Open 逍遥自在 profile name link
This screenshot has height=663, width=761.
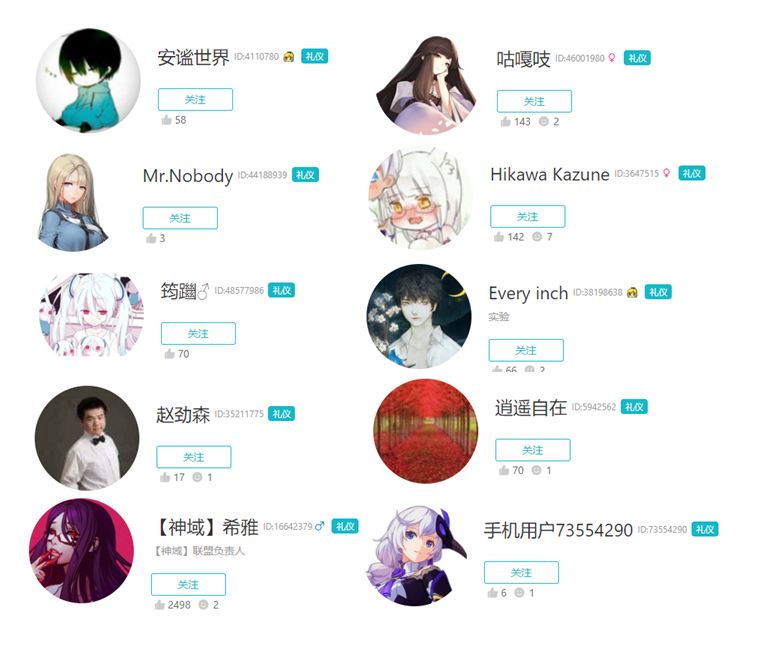[x=531, y=408]
